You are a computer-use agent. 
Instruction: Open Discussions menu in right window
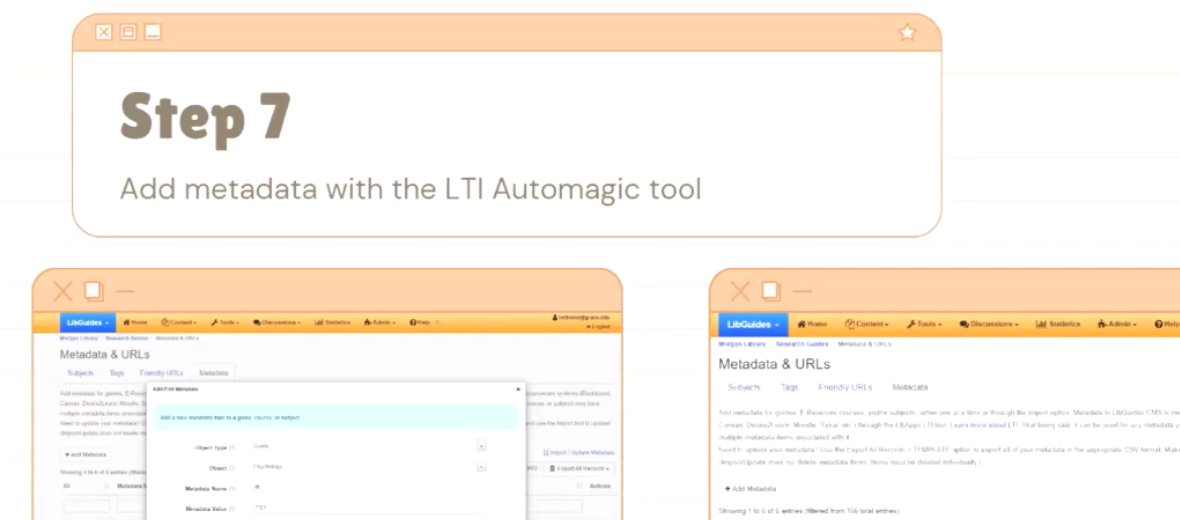(989, 324)
